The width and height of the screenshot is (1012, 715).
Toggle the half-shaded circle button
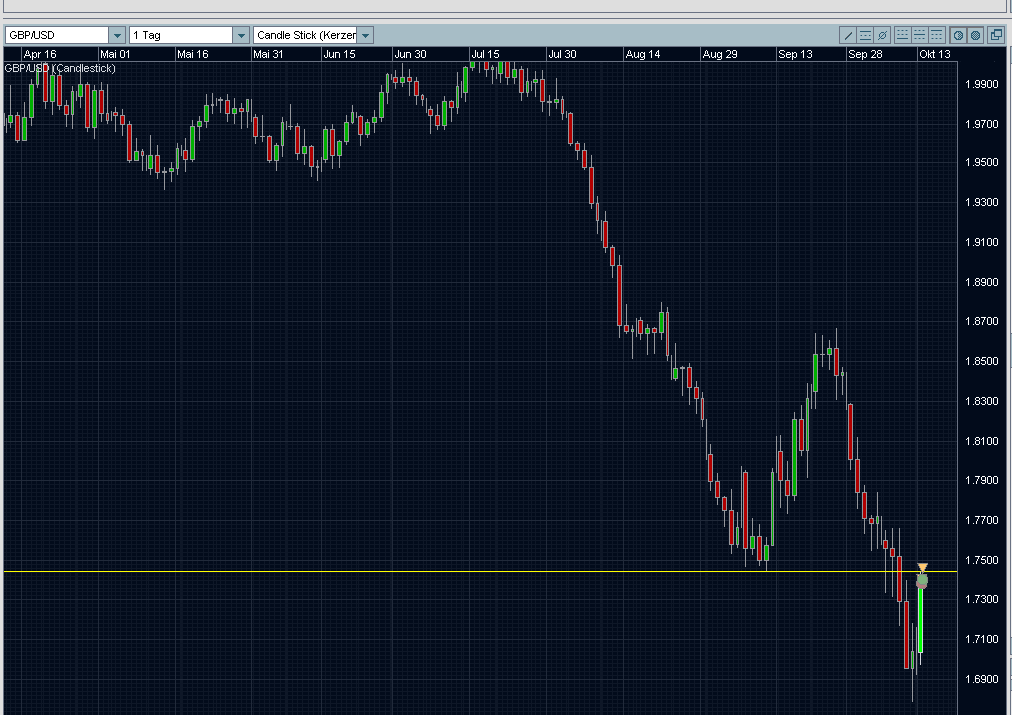click(x=958, y=35)
